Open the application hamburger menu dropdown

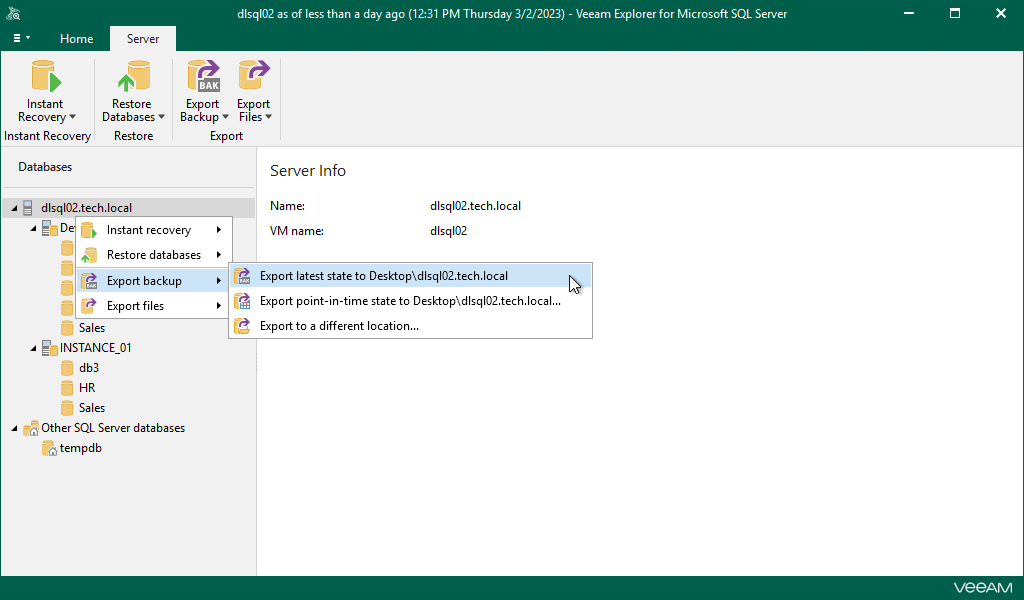[21, 38]
